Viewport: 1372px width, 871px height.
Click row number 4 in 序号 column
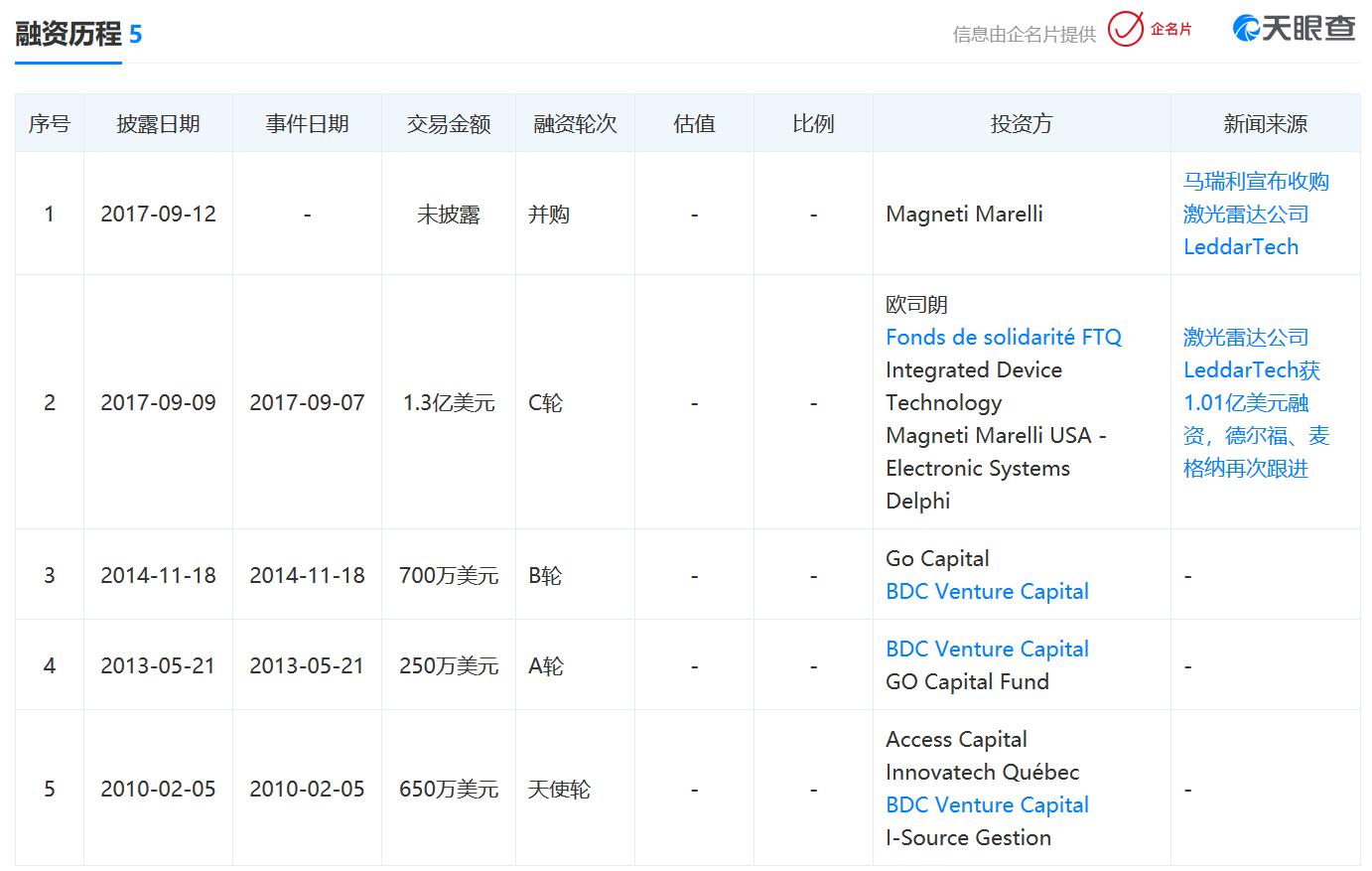[x=50, y=665]
